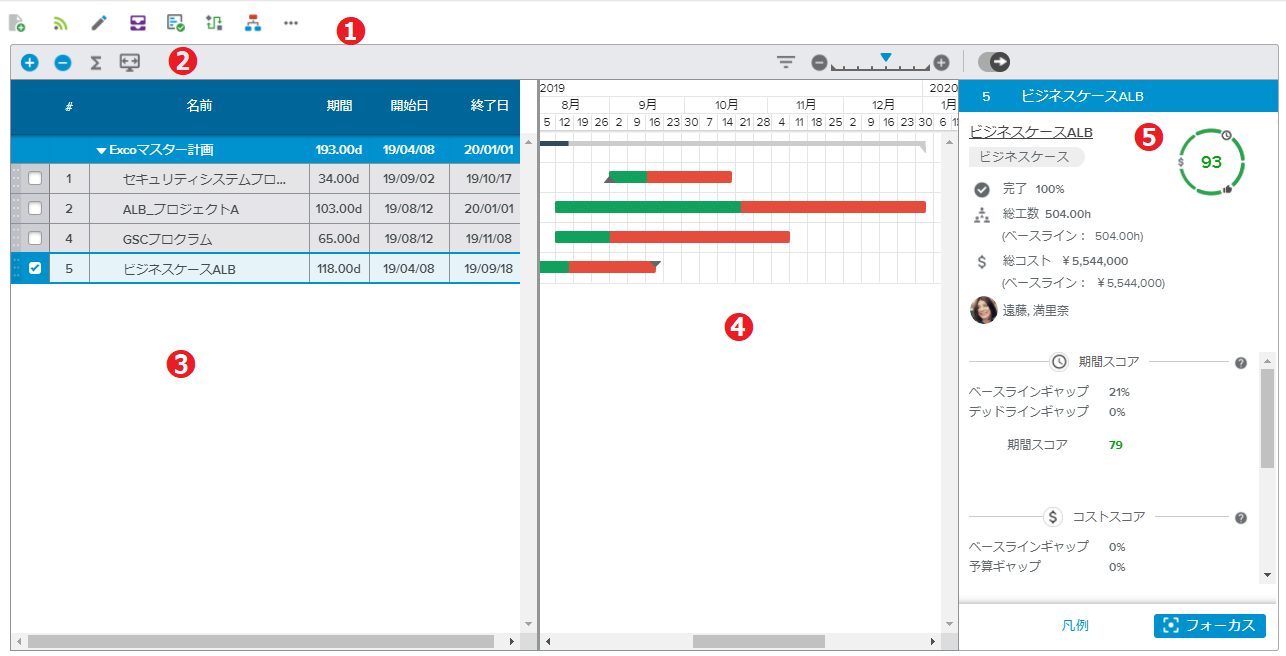The width and height of the screenshot is (1286, 656).
Task: Collapse the Excoマスター計画 group row
Action: [x=101, y=150]
